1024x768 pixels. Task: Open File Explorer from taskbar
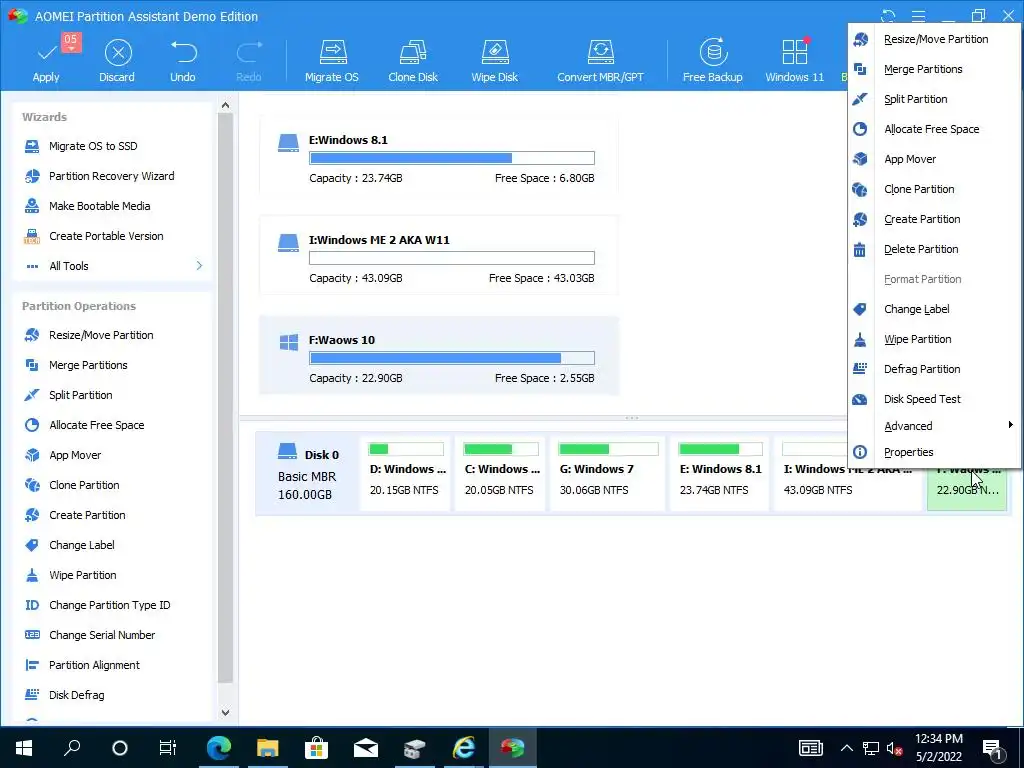pos(268,748)
